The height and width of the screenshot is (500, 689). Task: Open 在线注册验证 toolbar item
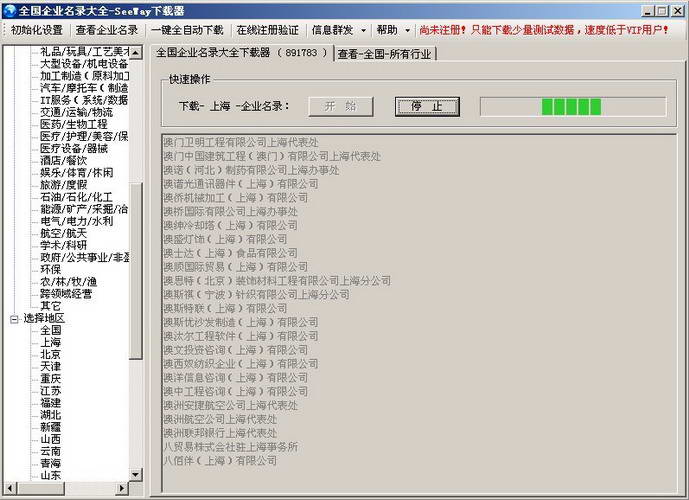(268, 30)
